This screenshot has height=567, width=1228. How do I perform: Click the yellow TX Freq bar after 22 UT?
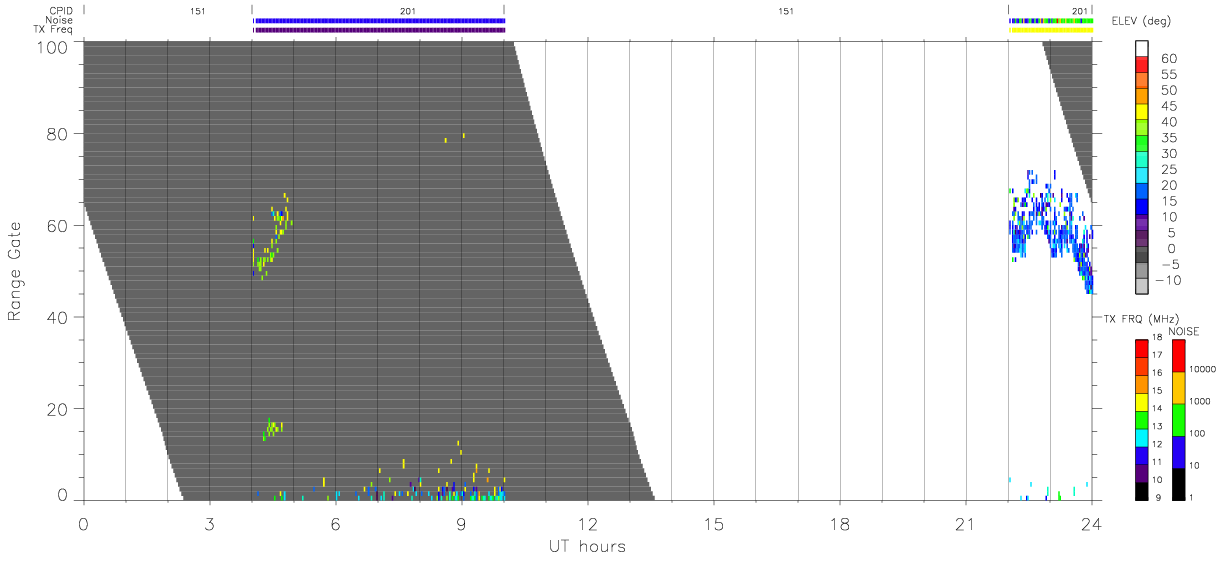tap(1050, 29)
